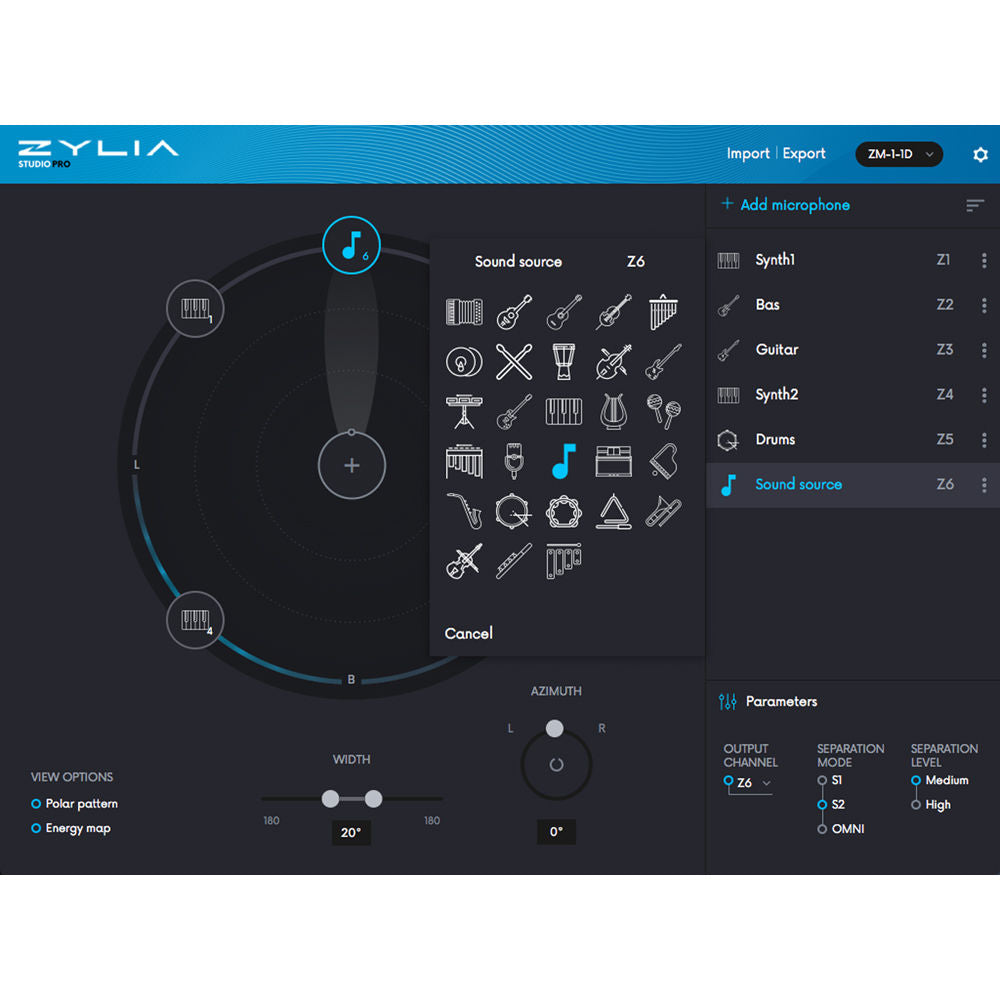Open settings with the gear icon

coord(980,154)
